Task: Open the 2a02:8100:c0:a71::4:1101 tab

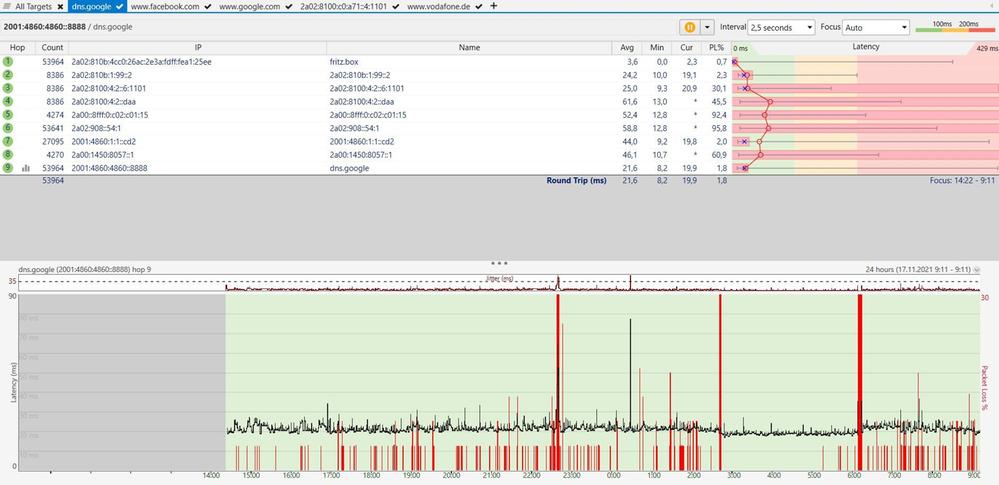Action: tap(344, 6)
